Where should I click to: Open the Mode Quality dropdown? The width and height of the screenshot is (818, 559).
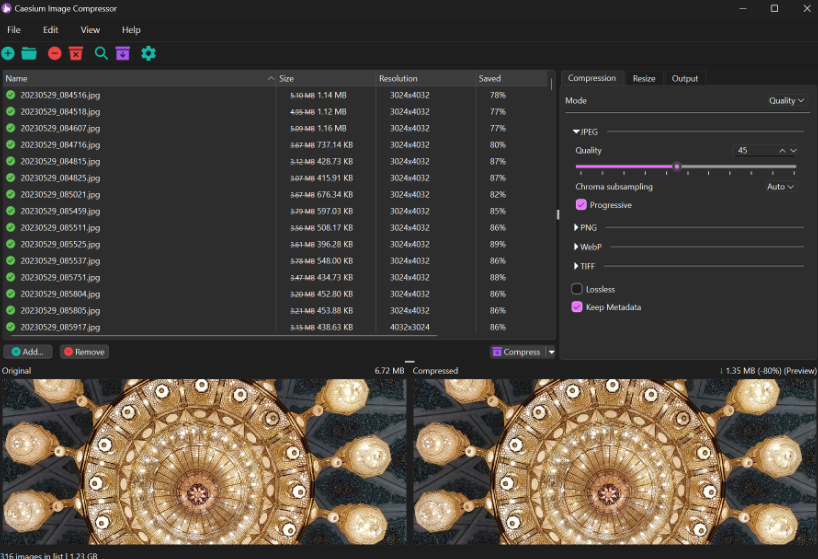coord(786,100)
